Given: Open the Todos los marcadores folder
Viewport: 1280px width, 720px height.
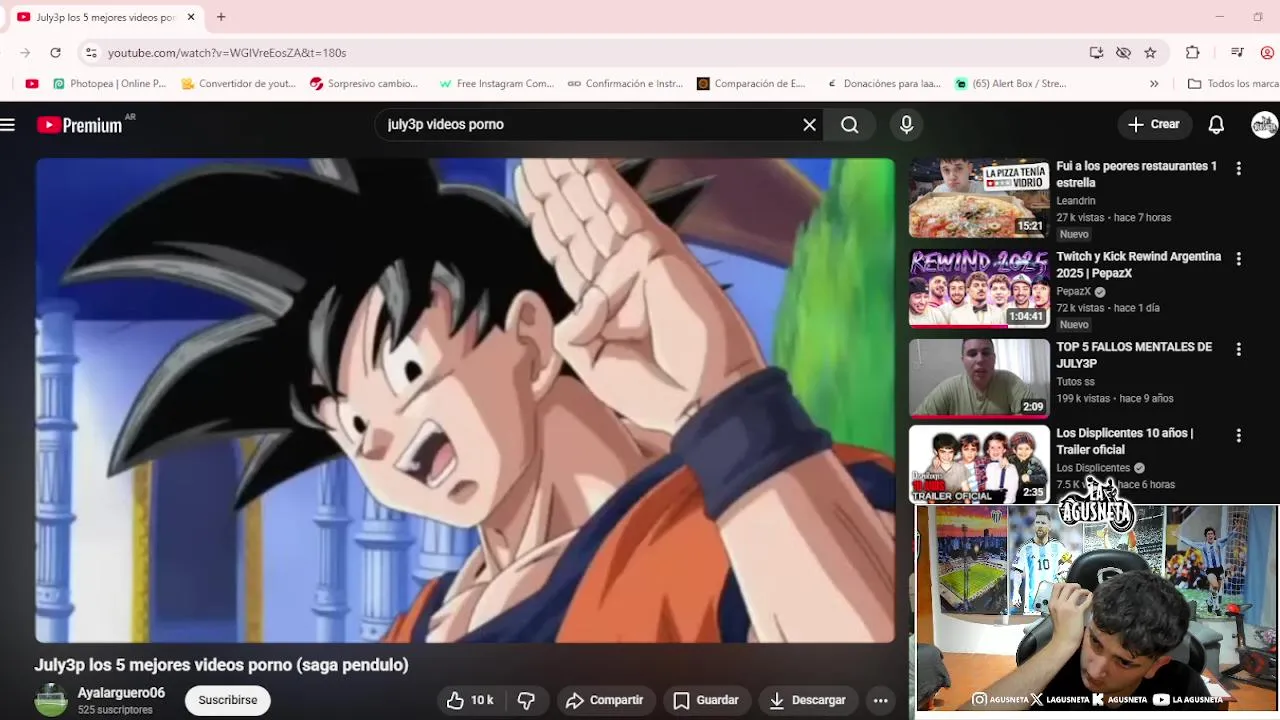Looking at the screenshot, I should (1233, 84).
